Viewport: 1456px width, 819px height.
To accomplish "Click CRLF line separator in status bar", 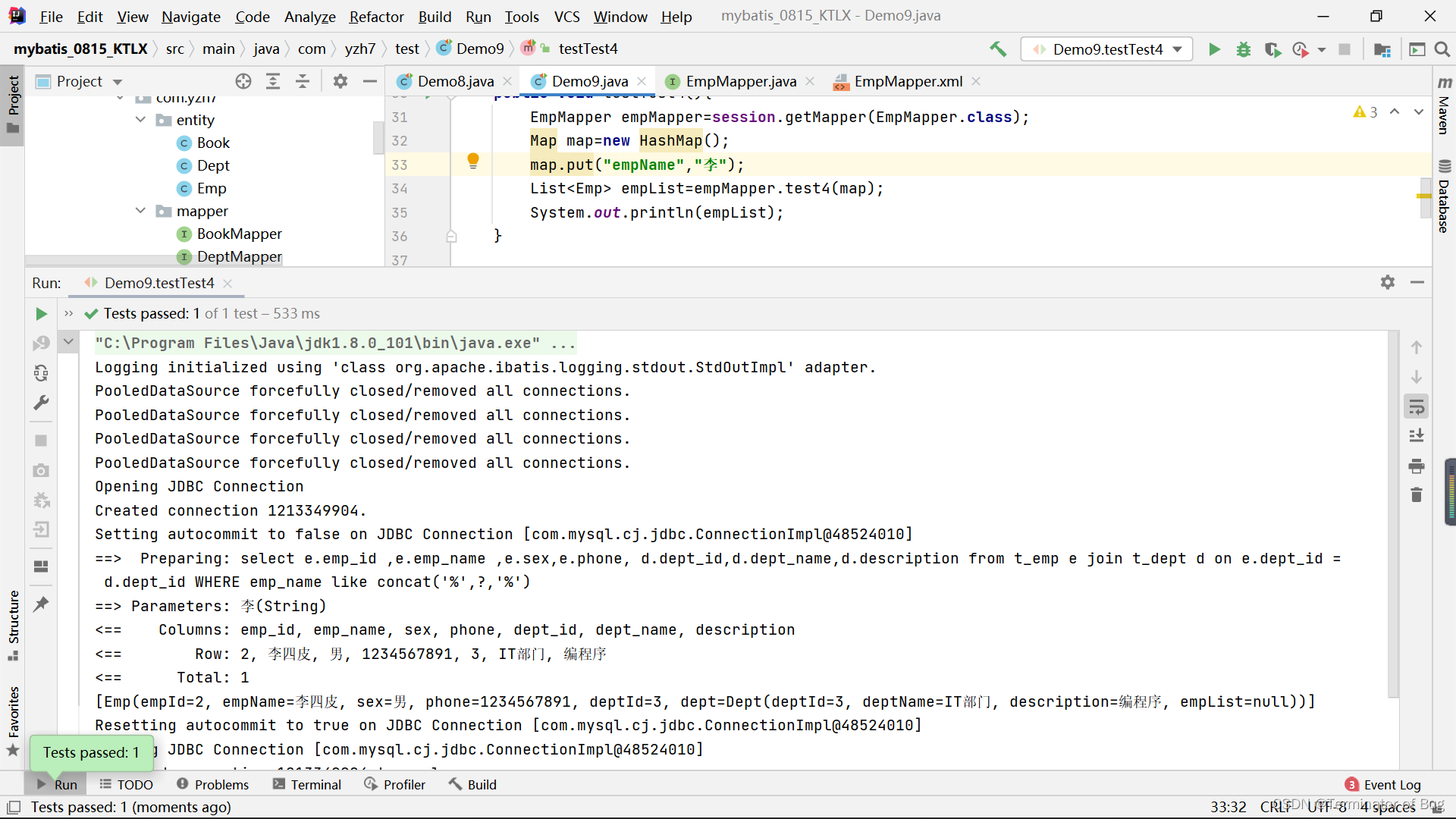I will click(x=1276, y=807).
